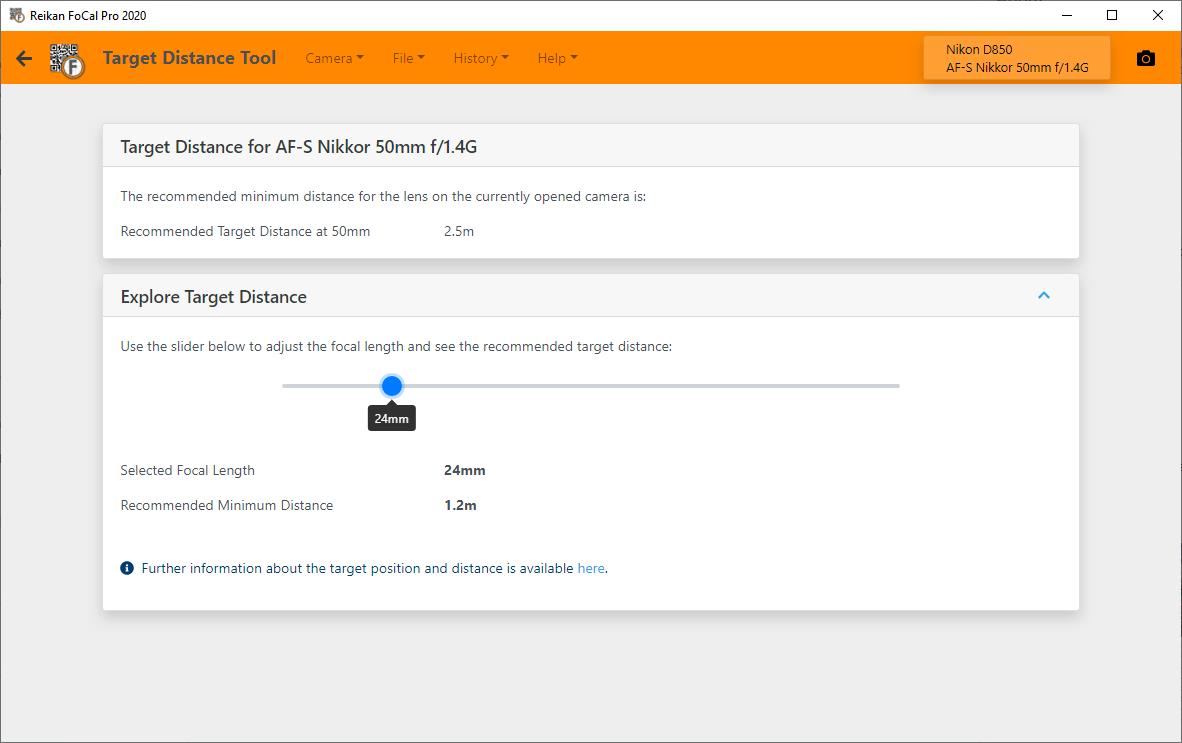This screenshot has width=1182, height=743.
Task: Minimize the FoCal Pro window
Action: tap(1067, 15)
